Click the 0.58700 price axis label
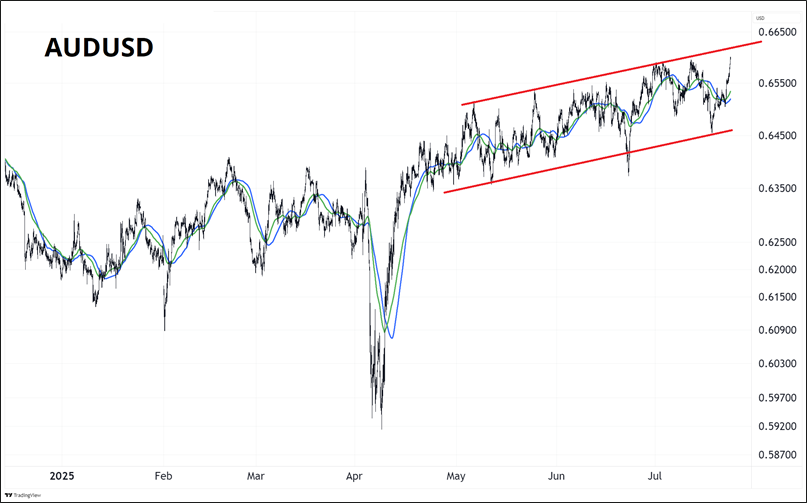This screenshot has width=807, height=503. pos(779,454)
